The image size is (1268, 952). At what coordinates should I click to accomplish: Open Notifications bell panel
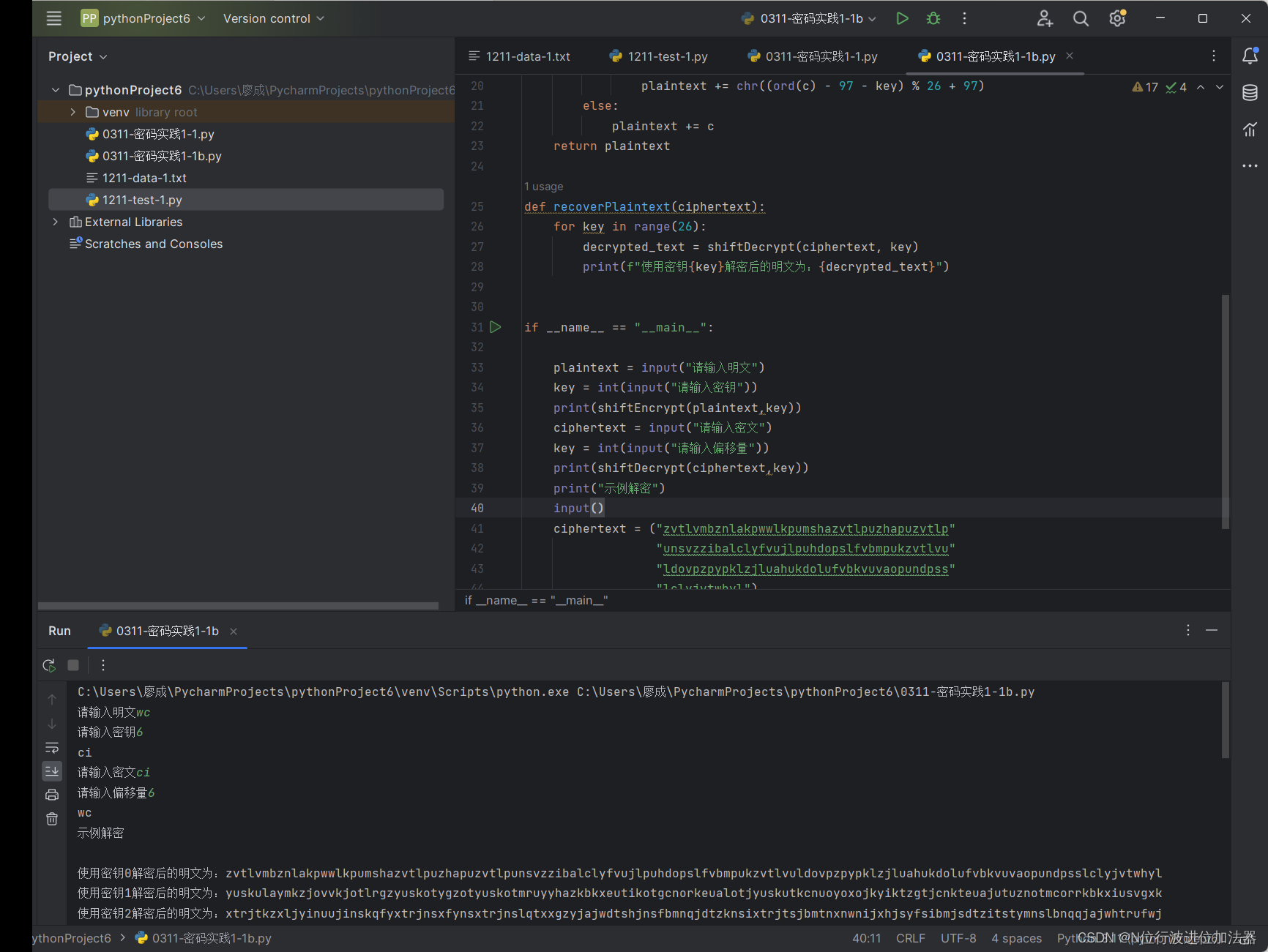(x=1250, y=56)
